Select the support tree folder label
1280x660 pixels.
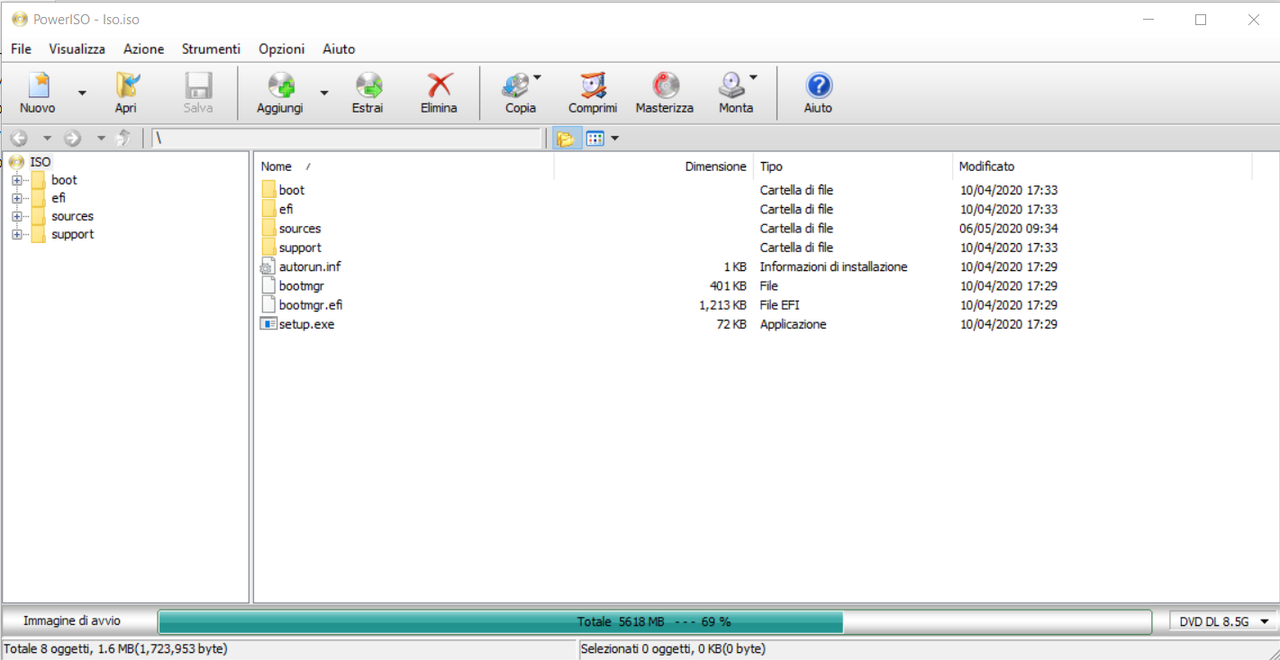[72, 234]
